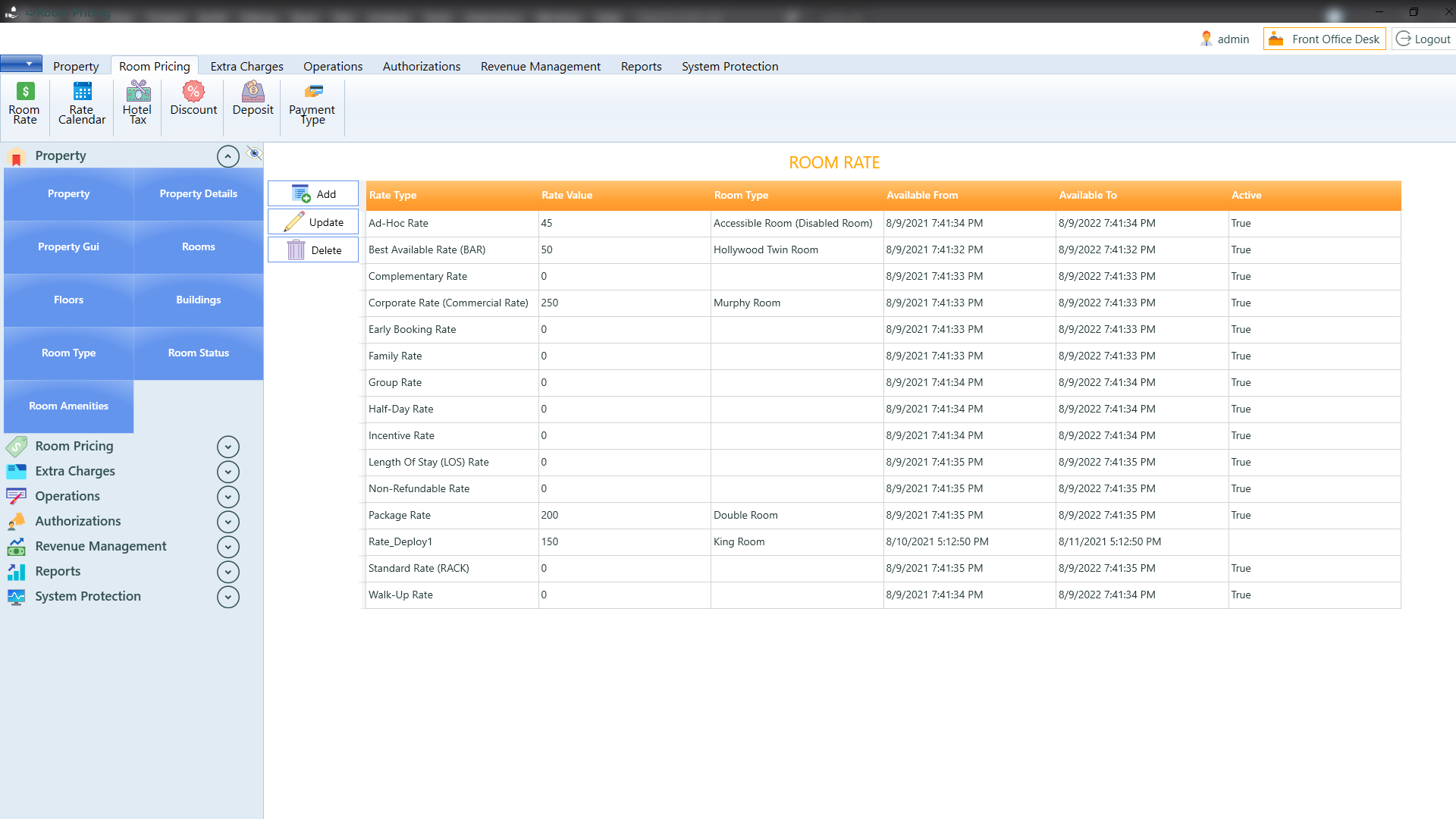Switch to the Authorizations ribbon tab
The height and width of the screenshot is (819, 1456).
click(422, 66)
